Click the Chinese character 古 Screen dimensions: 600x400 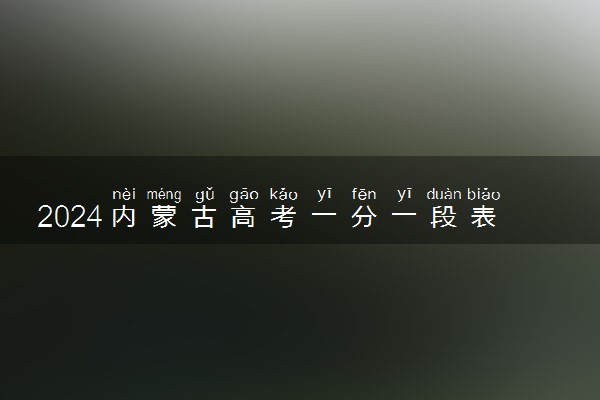pyautogui.click(x=204, y=217)
